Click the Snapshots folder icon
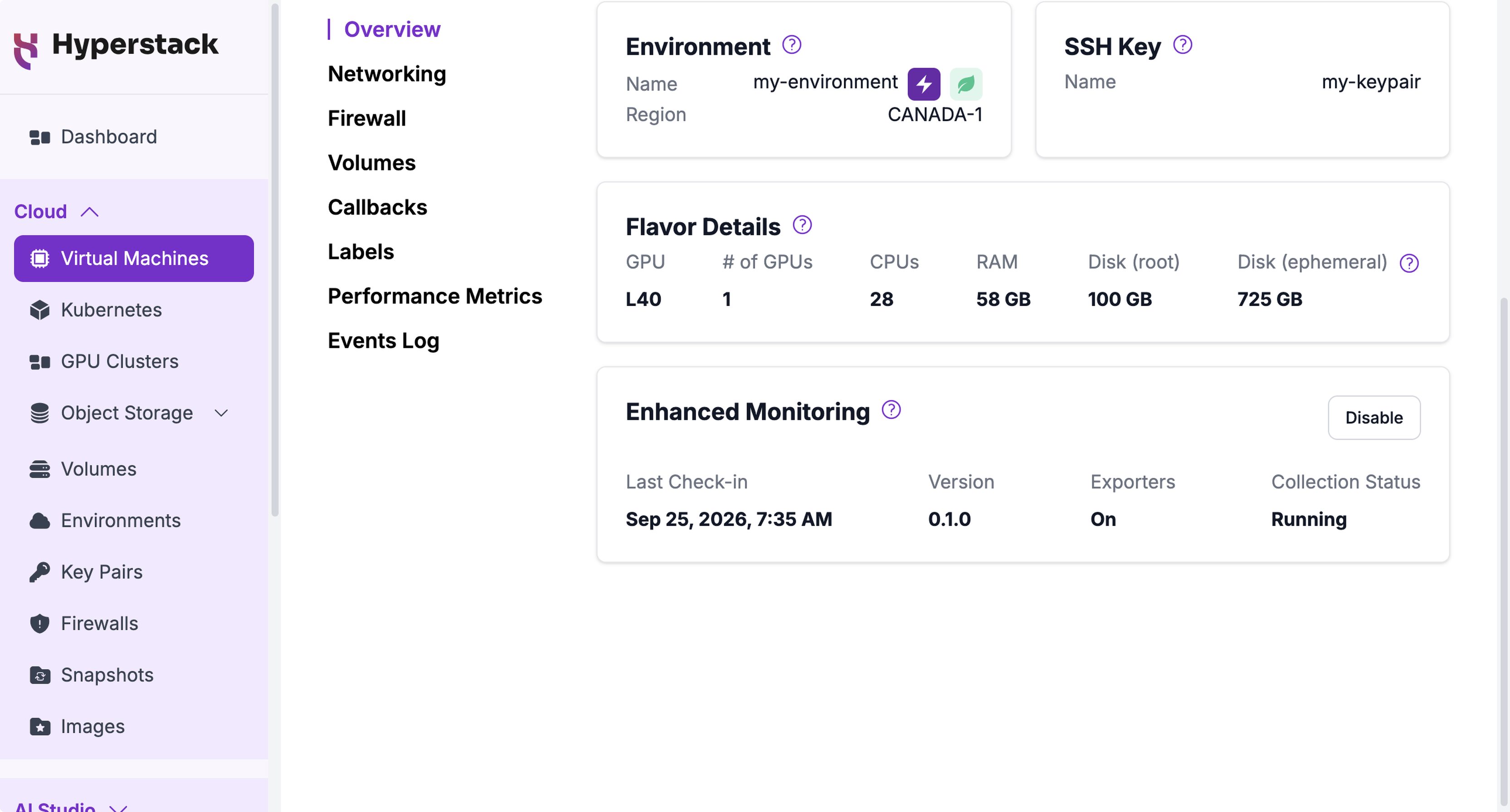This screenshot has width=1510, height=812. [x=39, y=676]
